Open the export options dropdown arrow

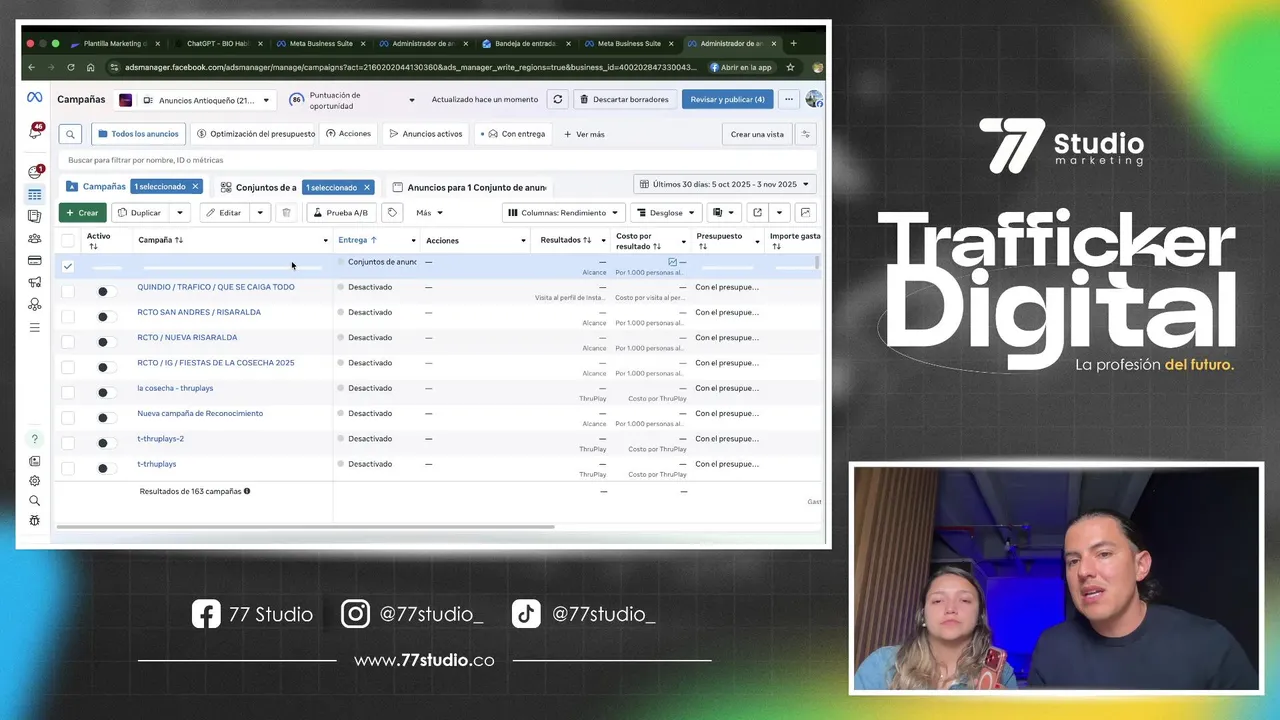[779, 213]
